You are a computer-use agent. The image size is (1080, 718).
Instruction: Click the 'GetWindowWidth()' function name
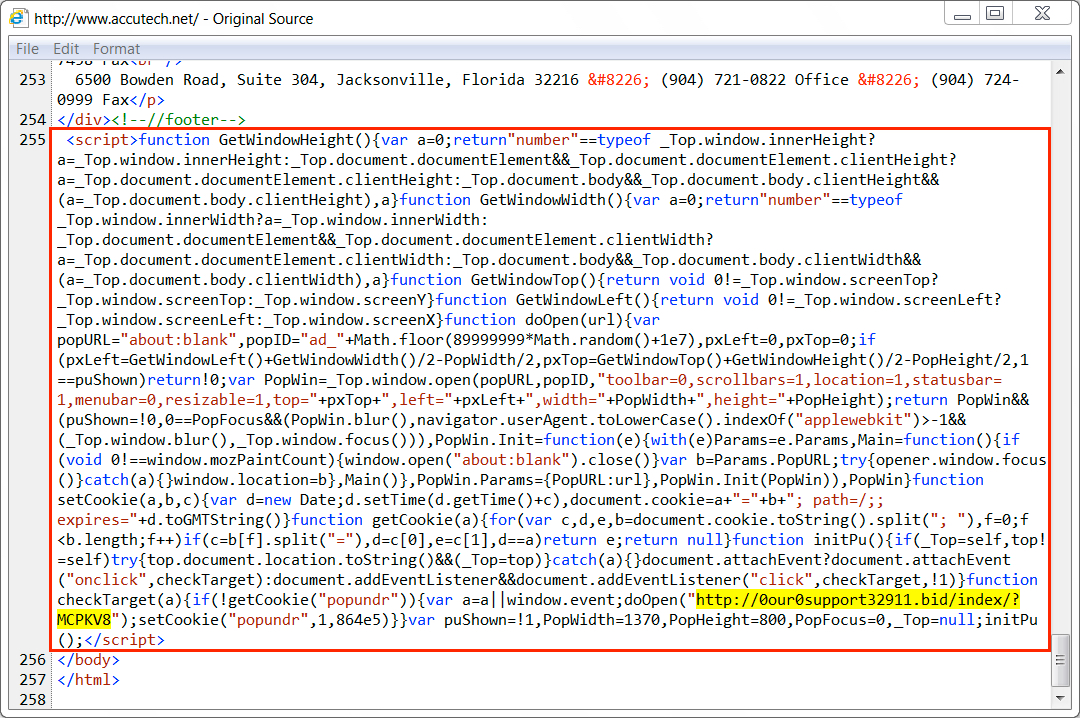point(552,200)
